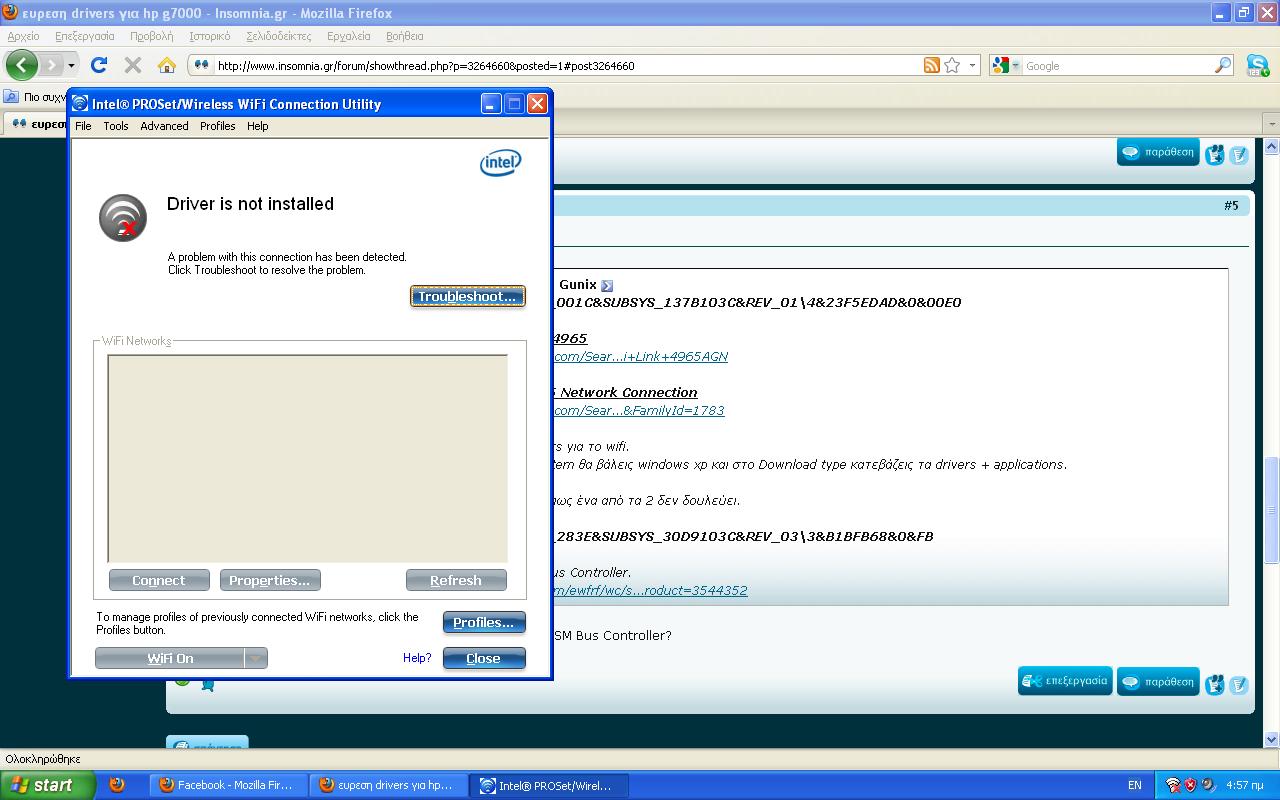Click the view-post arrow icon next to Gunix
The height and width of the screenshot is (800, 1280).
point(607,286)
